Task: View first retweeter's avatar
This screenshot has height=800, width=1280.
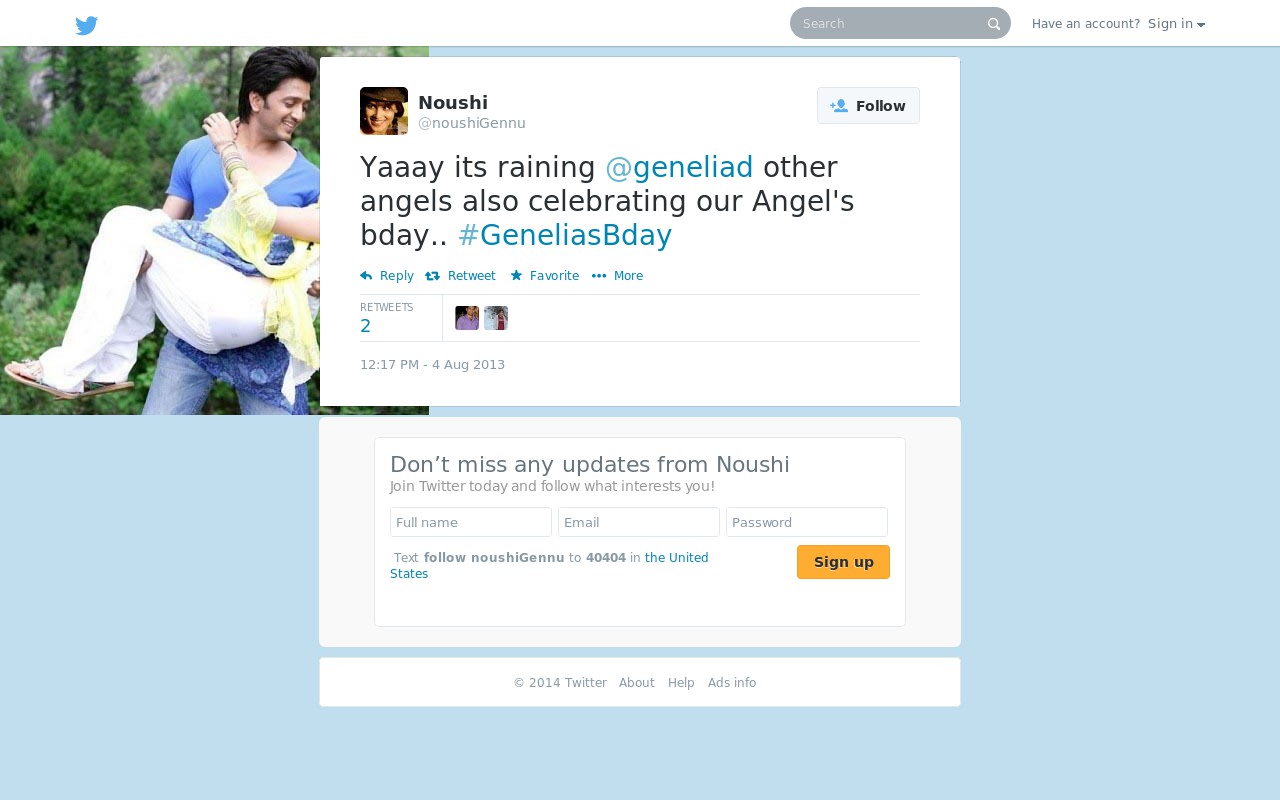Action: (x=467, y=318)
